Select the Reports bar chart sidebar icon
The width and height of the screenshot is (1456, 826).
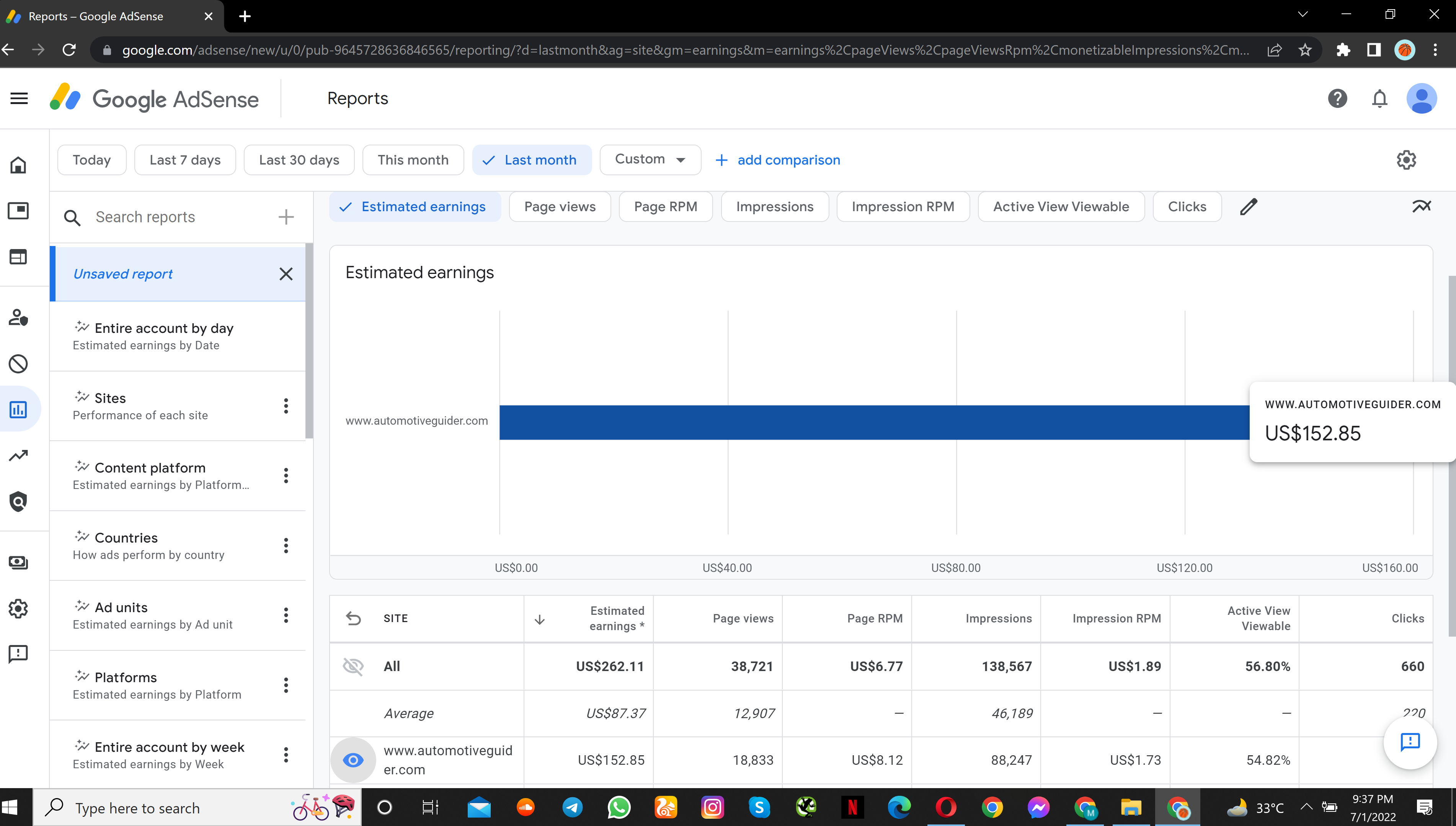click(x=18, y=410)
